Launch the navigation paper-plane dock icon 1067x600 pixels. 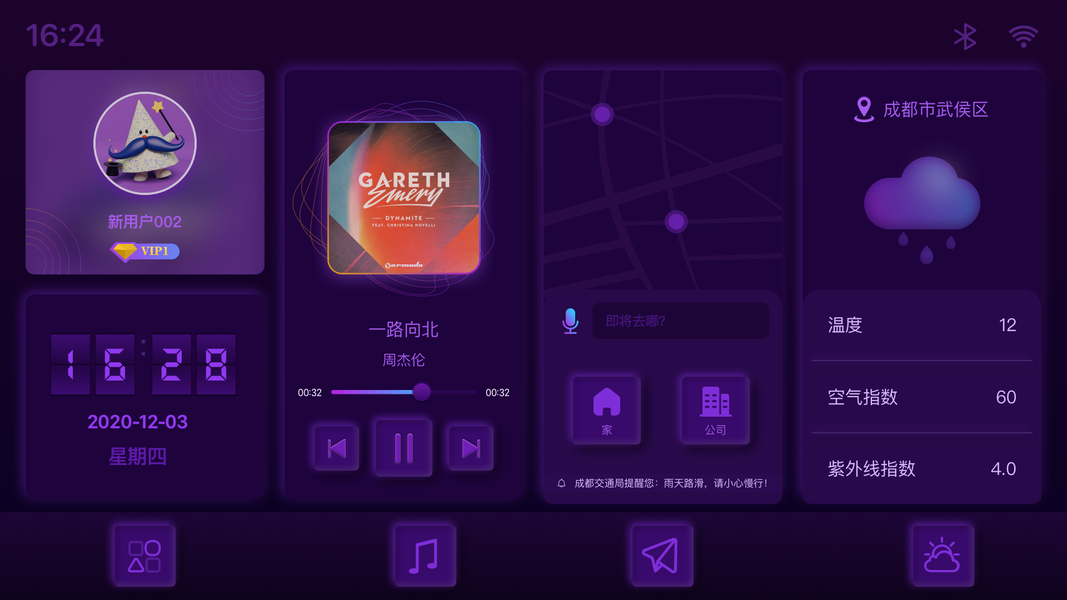[x=661, y=555]
